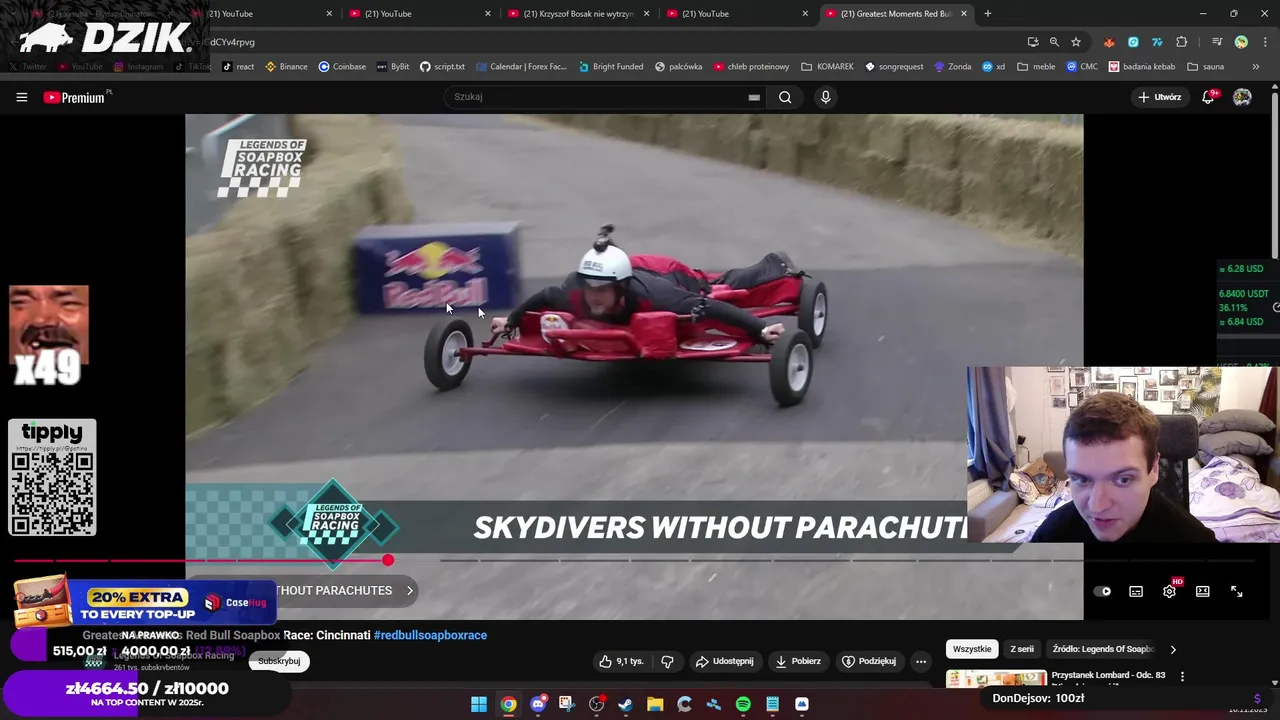Open Steam from the taskbar
The height and width of the screenshot is (720, 1280).
626,704
